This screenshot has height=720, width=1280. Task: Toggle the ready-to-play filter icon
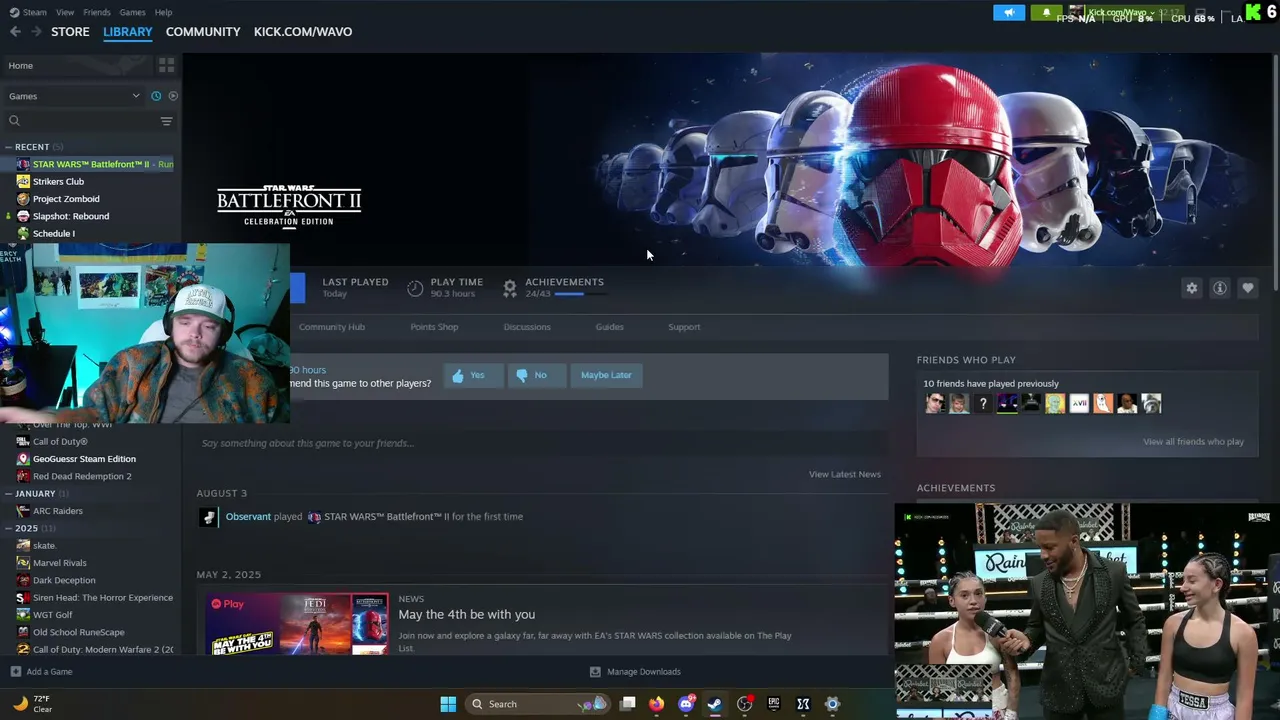click(173, 96)
